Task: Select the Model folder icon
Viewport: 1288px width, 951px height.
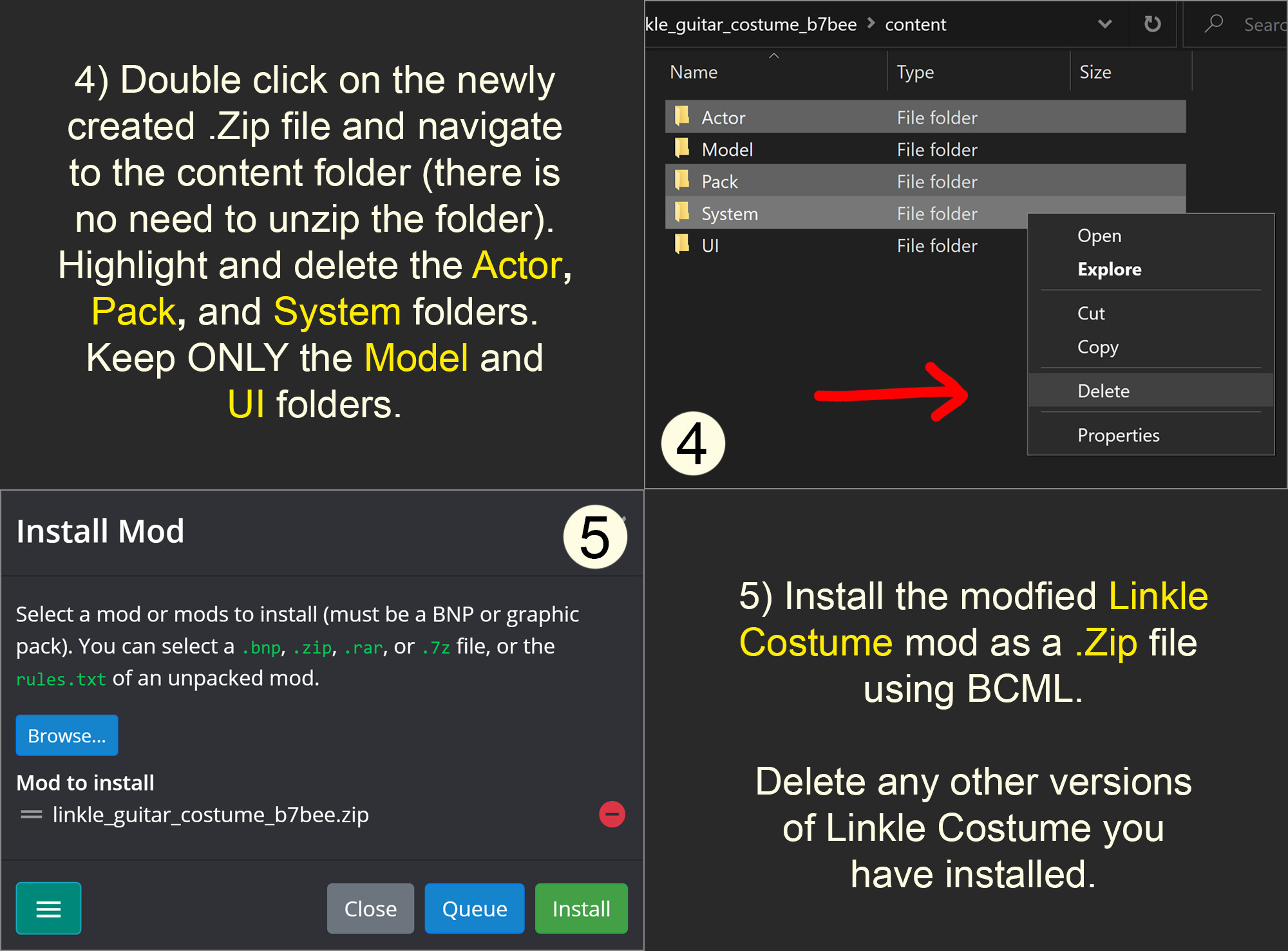Action: click(682, 149)
